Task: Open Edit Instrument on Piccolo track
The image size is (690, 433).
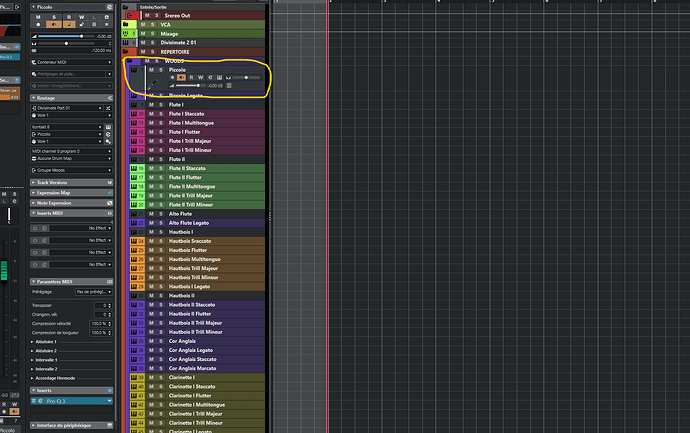Action: click(x=217, y=77)
